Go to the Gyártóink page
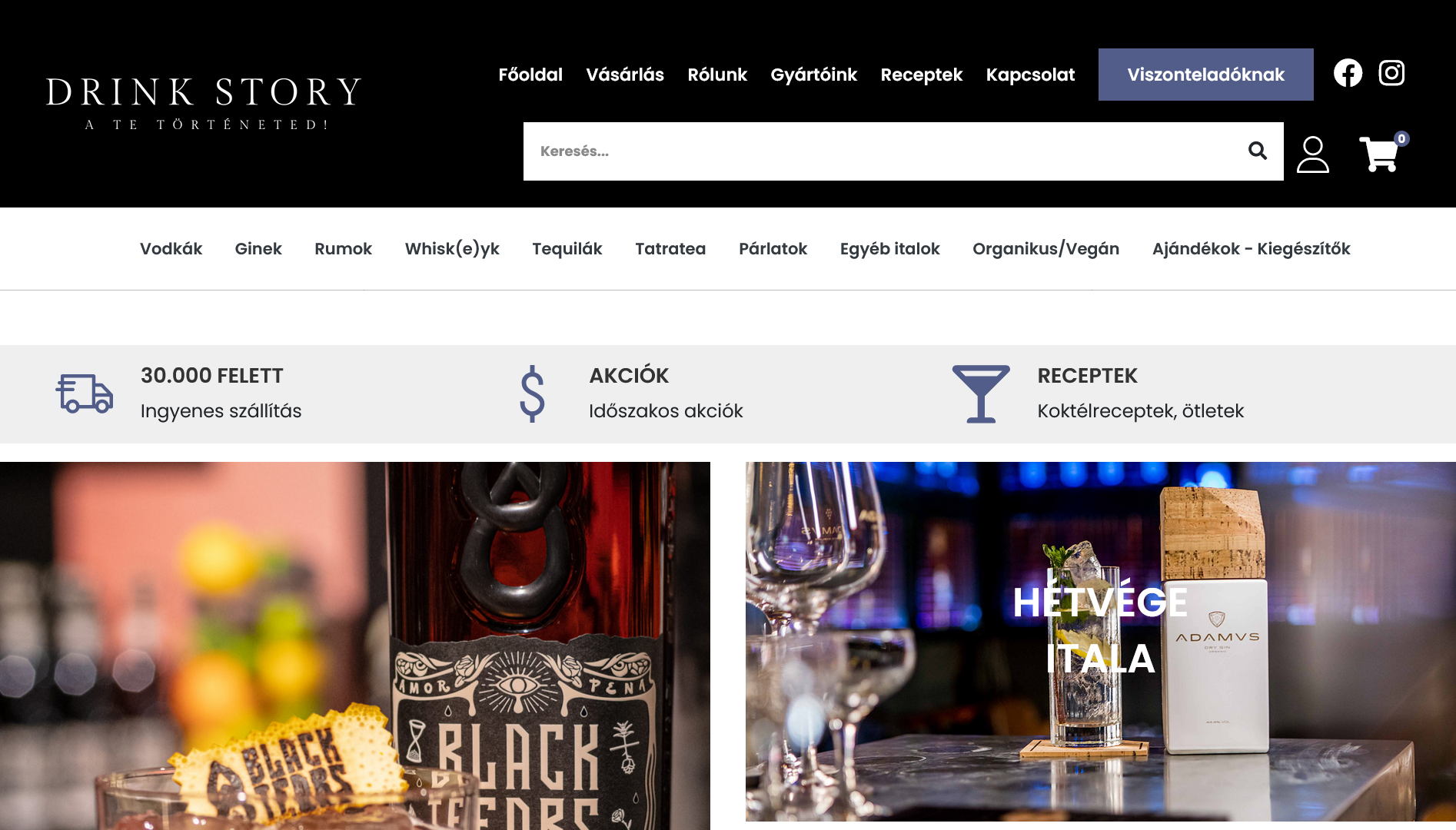This screenshot has height=830, width=1456. [x=813, y=75]
